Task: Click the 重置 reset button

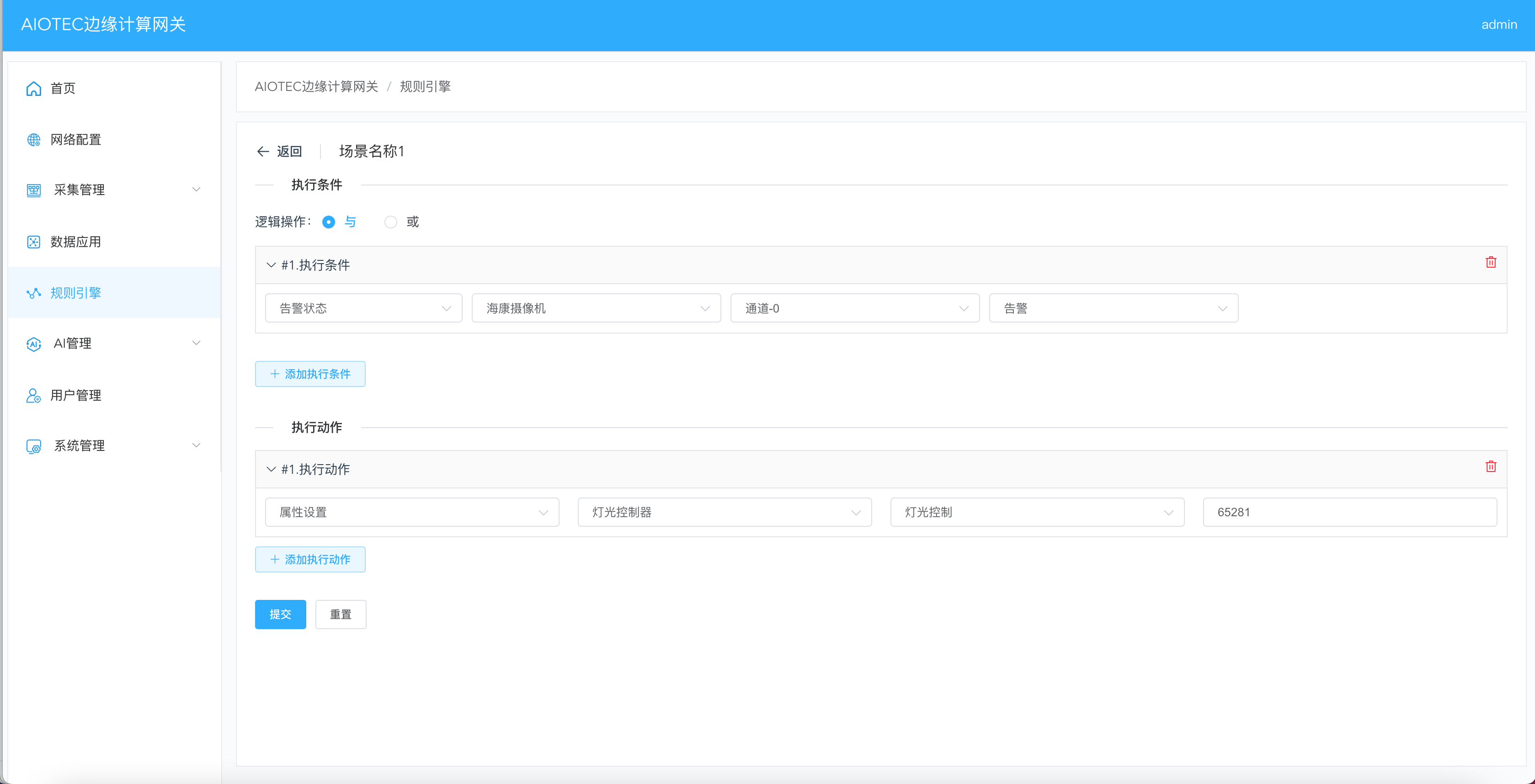Action: coord(341,614)
